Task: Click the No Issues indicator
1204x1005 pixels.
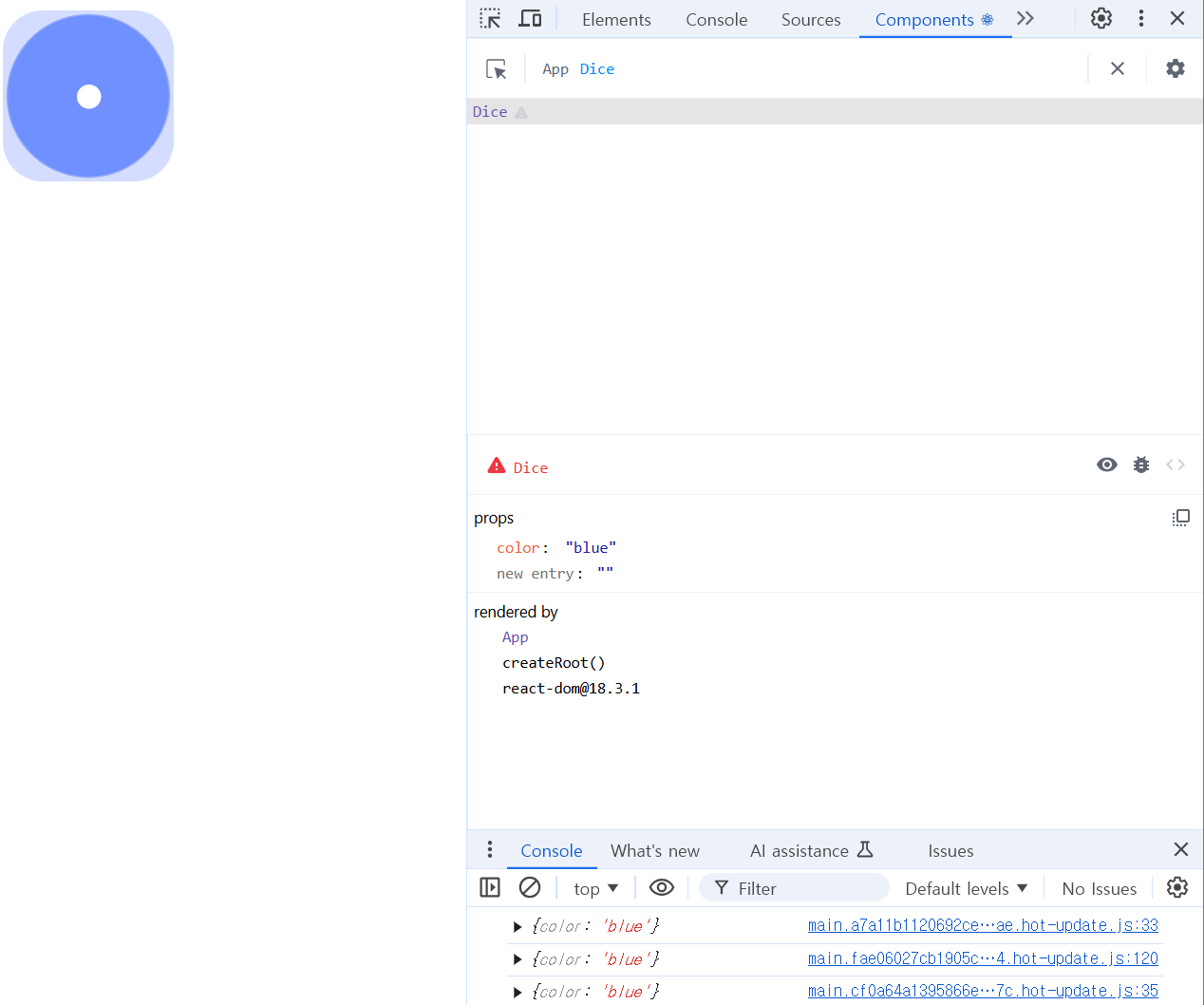Action: [x=1099, y=889]
